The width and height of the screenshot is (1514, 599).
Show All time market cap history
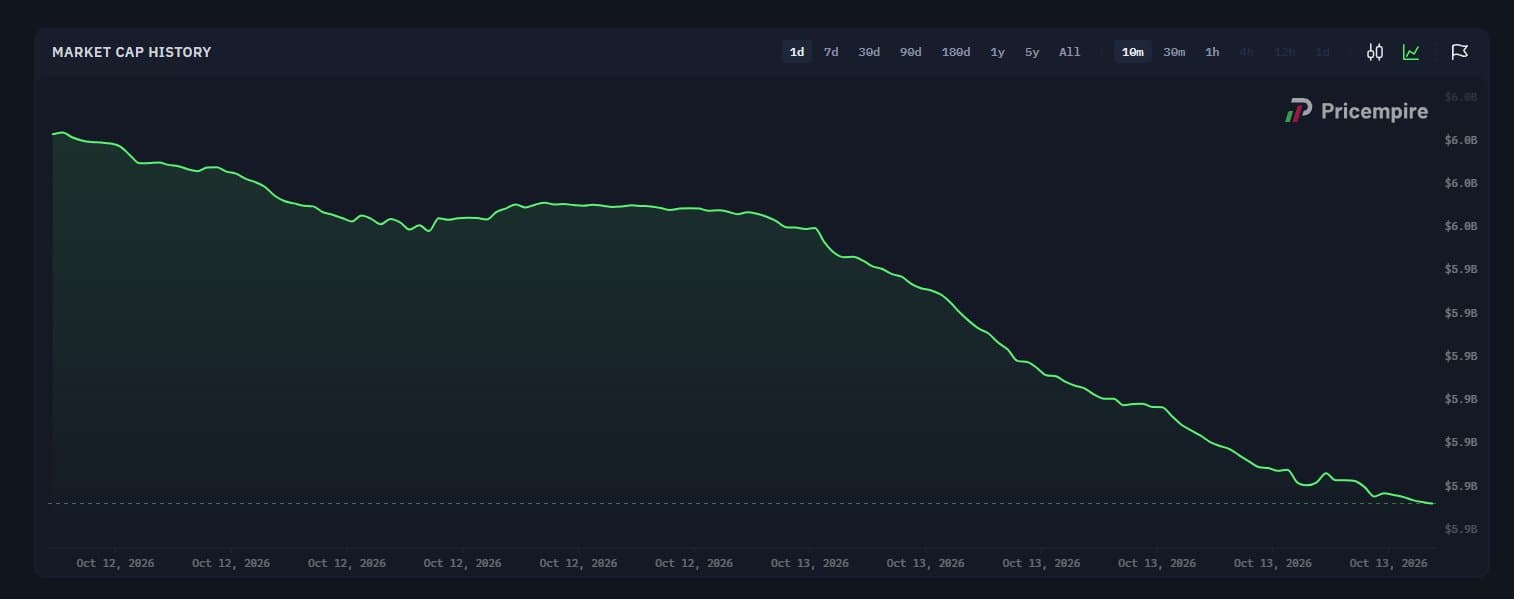tap(1070, 52)
